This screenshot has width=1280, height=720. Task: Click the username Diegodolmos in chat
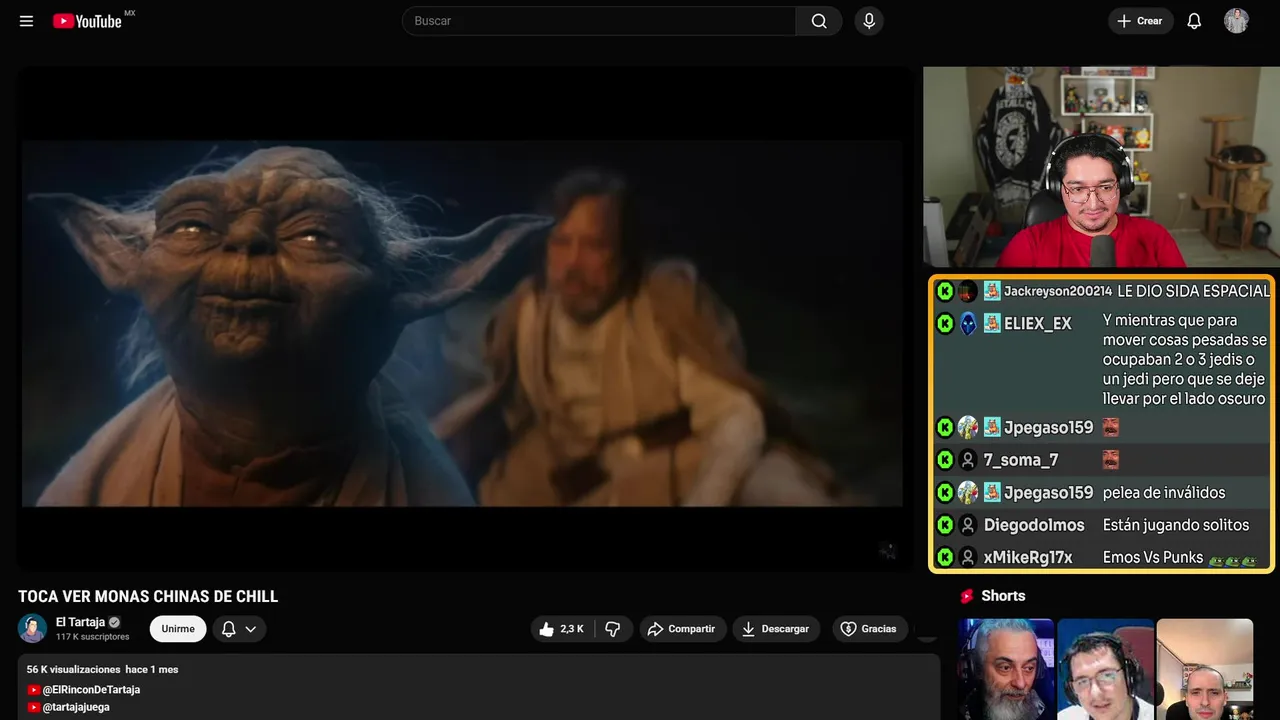pos(1033,525)
